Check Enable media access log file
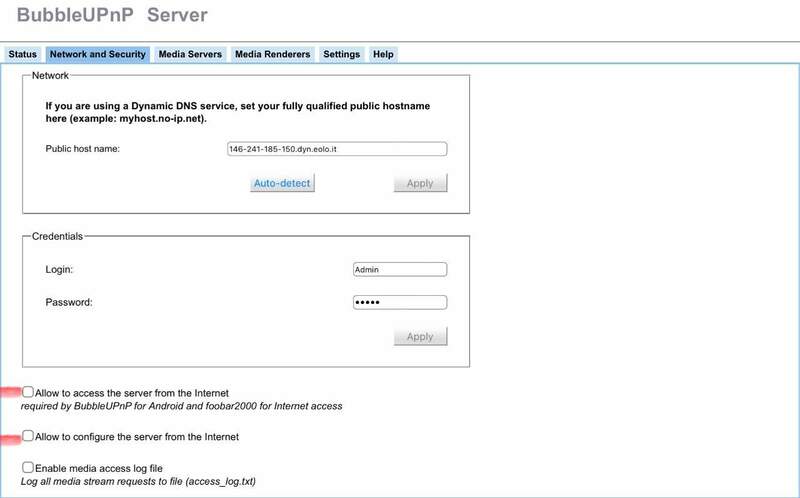The image size is (800, 498). tap(28, 467)
